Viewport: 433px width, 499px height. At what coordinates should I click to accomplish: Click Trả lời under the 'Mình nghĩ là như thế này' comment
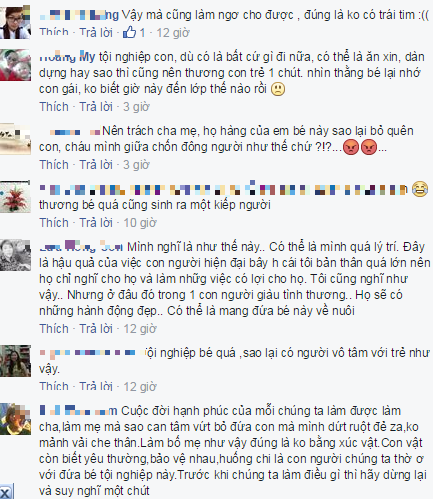pyautogui.click(x=96, y=329)
